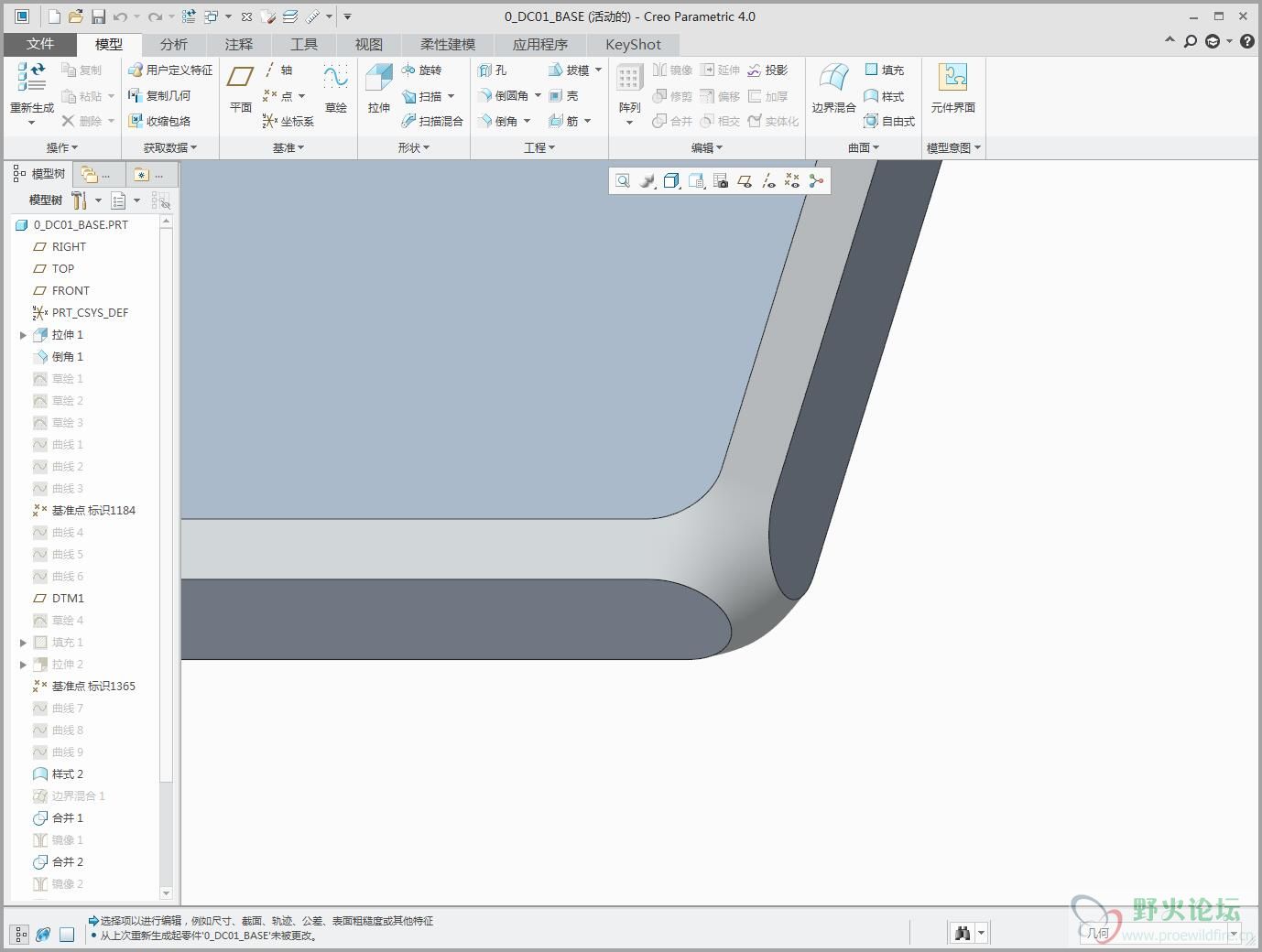Click the 重新生成 (Regenerate) icon
The image size is (1262, 952).
tap(32, 77)
